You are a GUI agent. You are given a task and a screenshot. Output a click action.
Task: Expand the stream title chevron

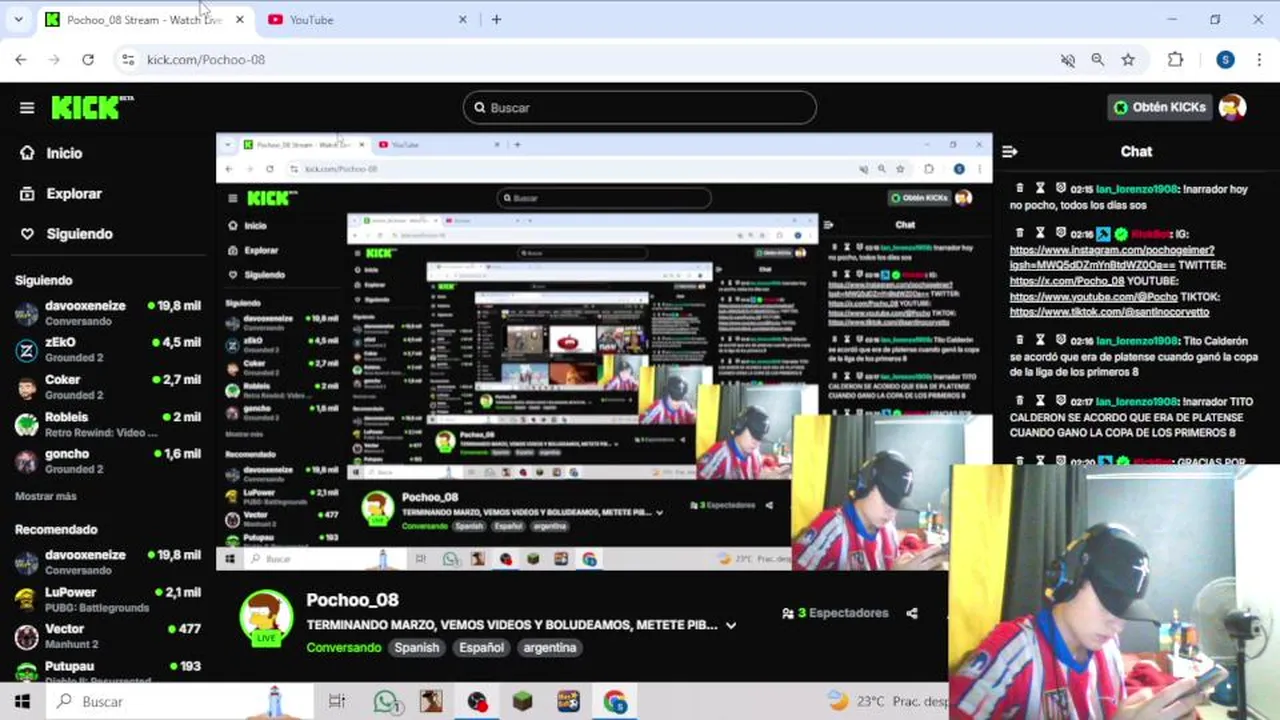point(731,625)
